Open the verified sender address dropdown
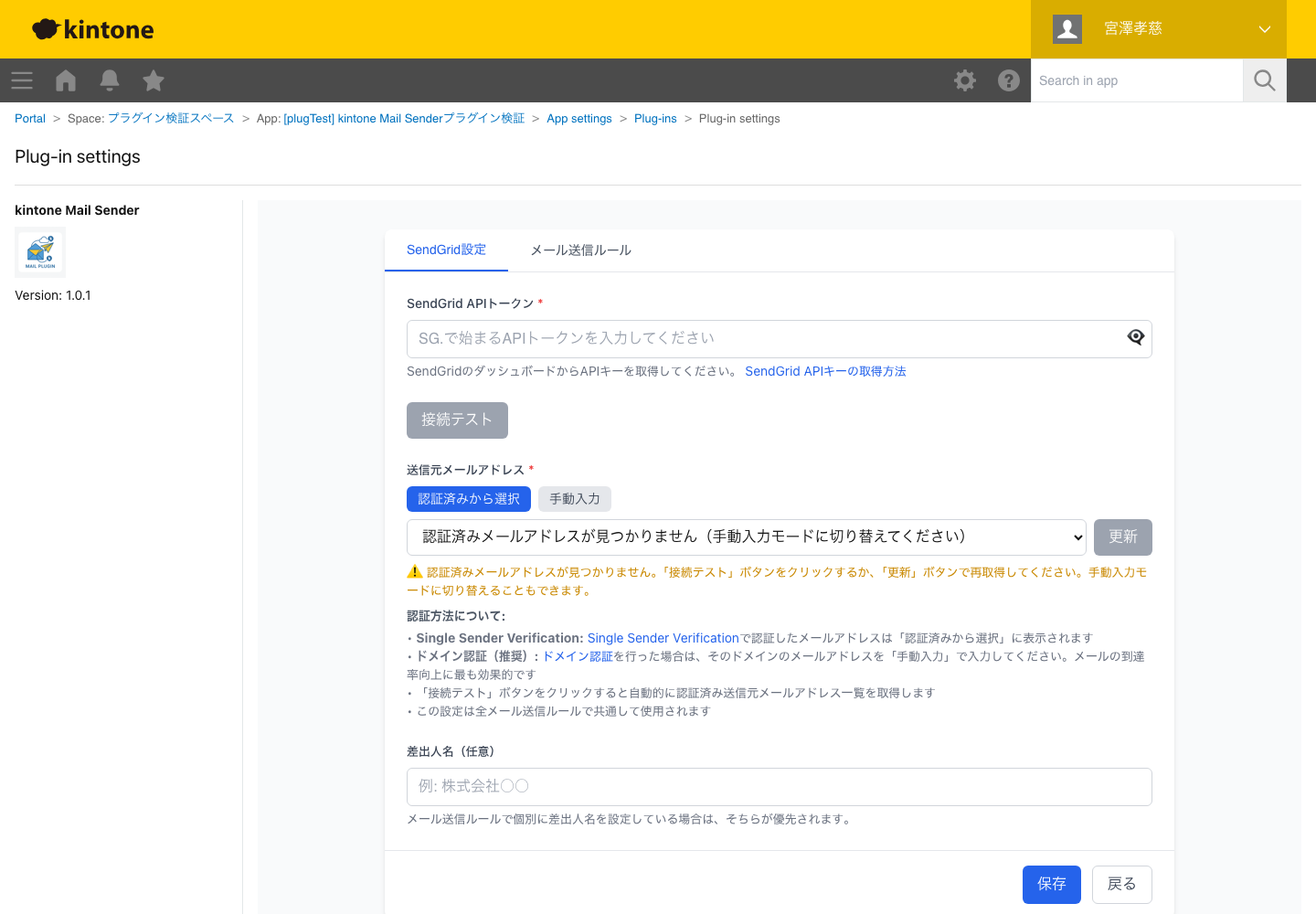The image size is (1316, 914). [x=746, y=537]
